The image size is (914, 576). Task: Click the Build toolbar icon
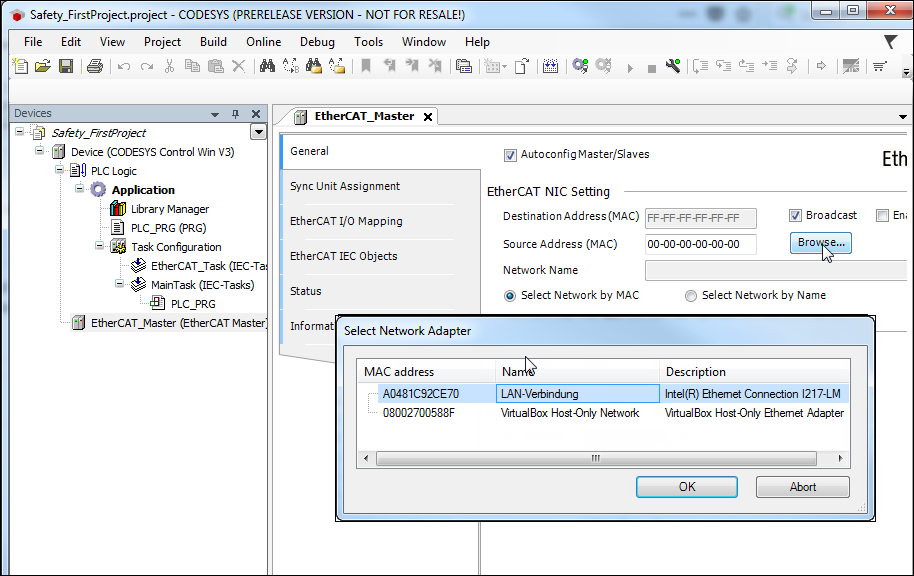click(551, 66)
